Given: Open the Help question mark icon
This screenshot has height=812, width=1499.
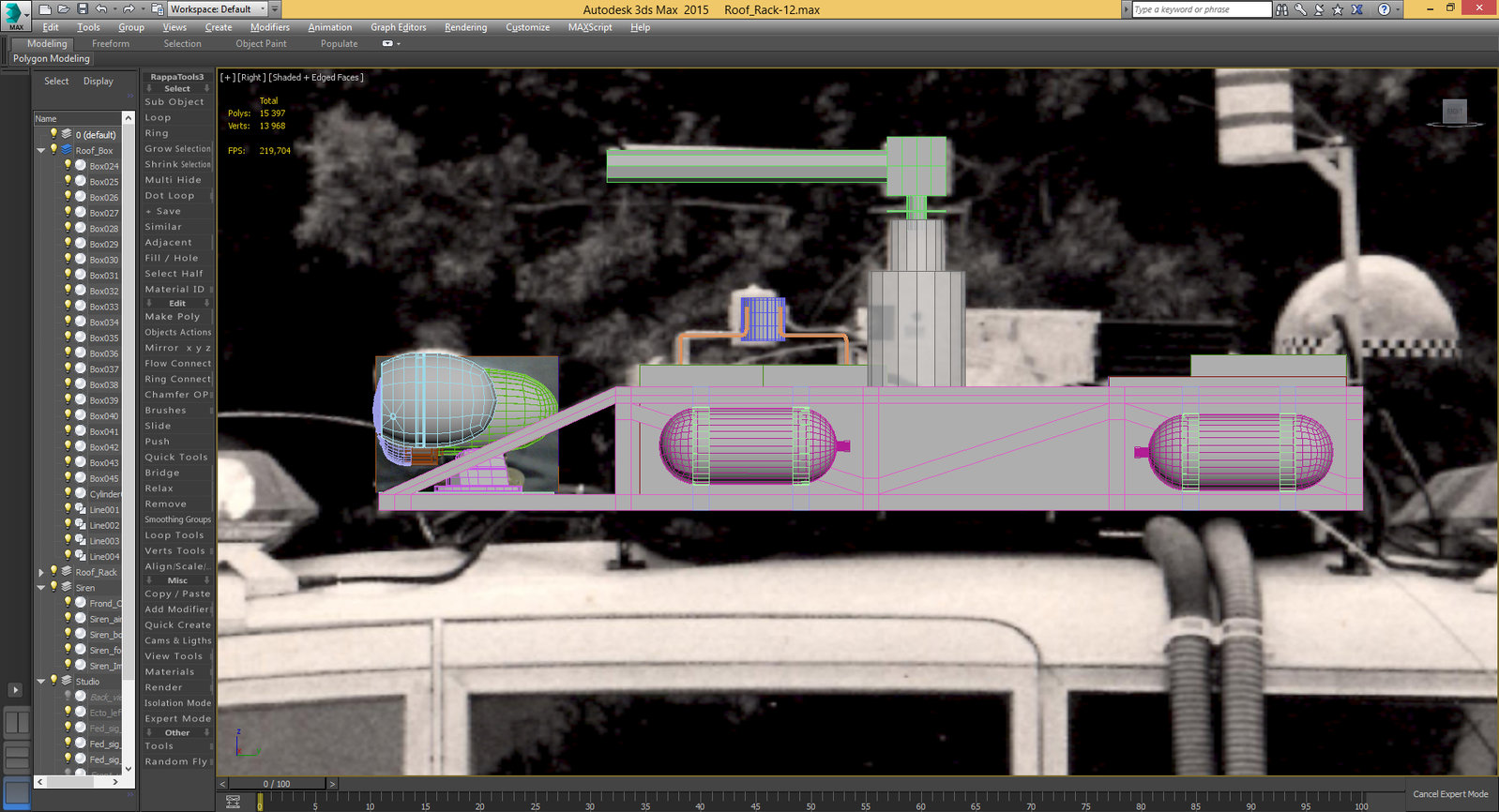Looking at the screenshot, I should tap(1384, 9).
